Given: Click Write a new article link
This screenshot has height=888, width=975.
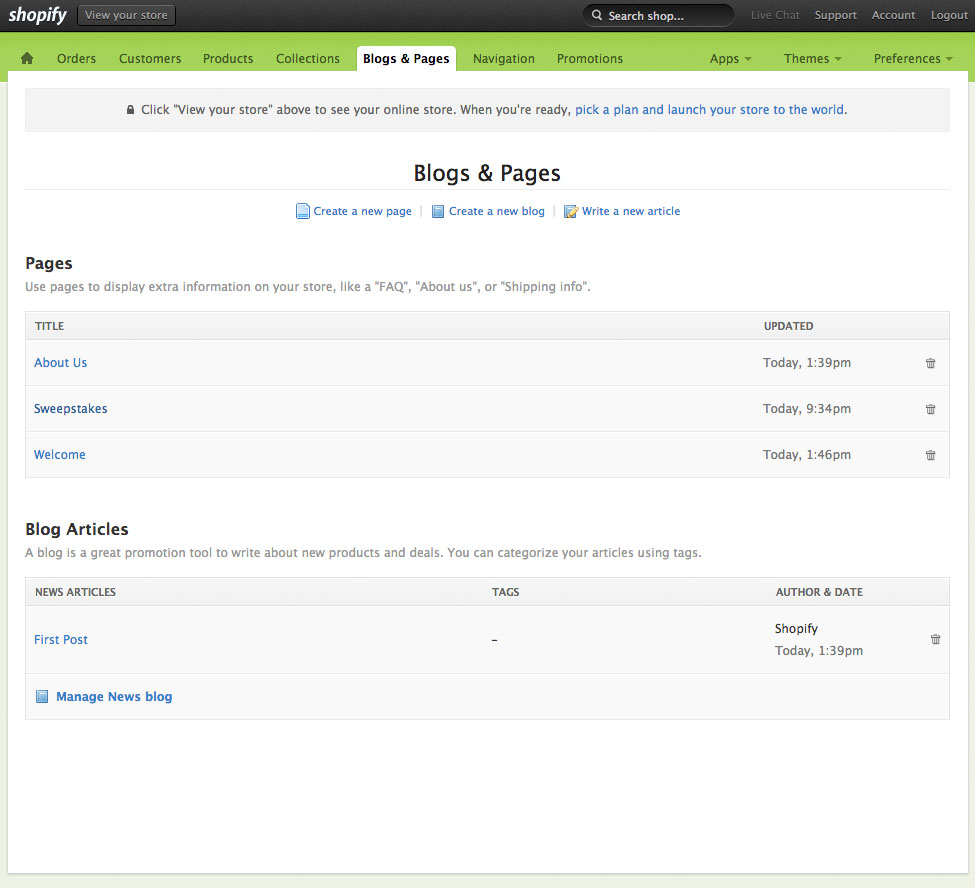Looking at the screenshot, I should click(x=622, y=211).
